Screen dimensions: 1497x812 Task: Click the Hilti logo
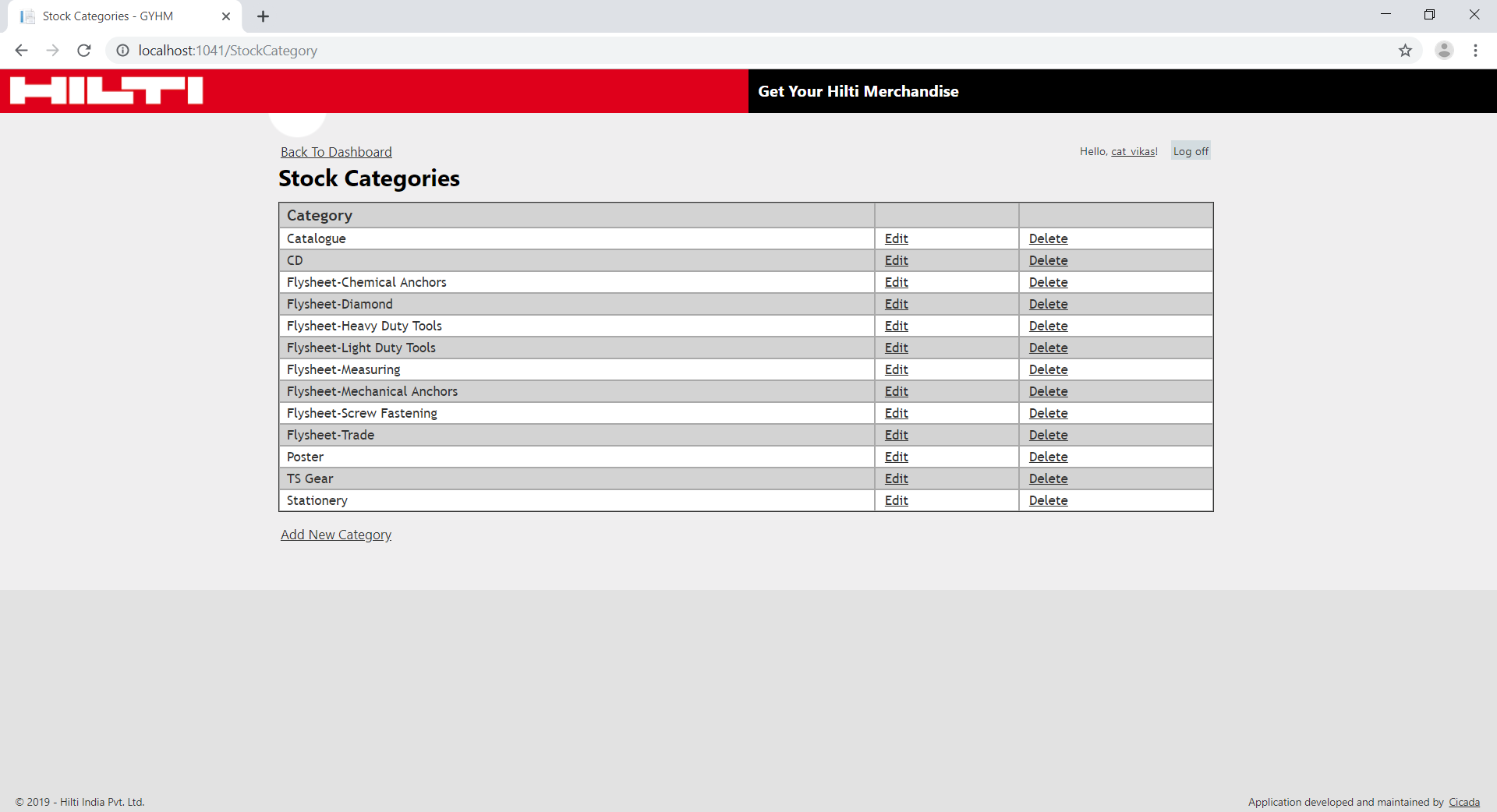[107, 90]
